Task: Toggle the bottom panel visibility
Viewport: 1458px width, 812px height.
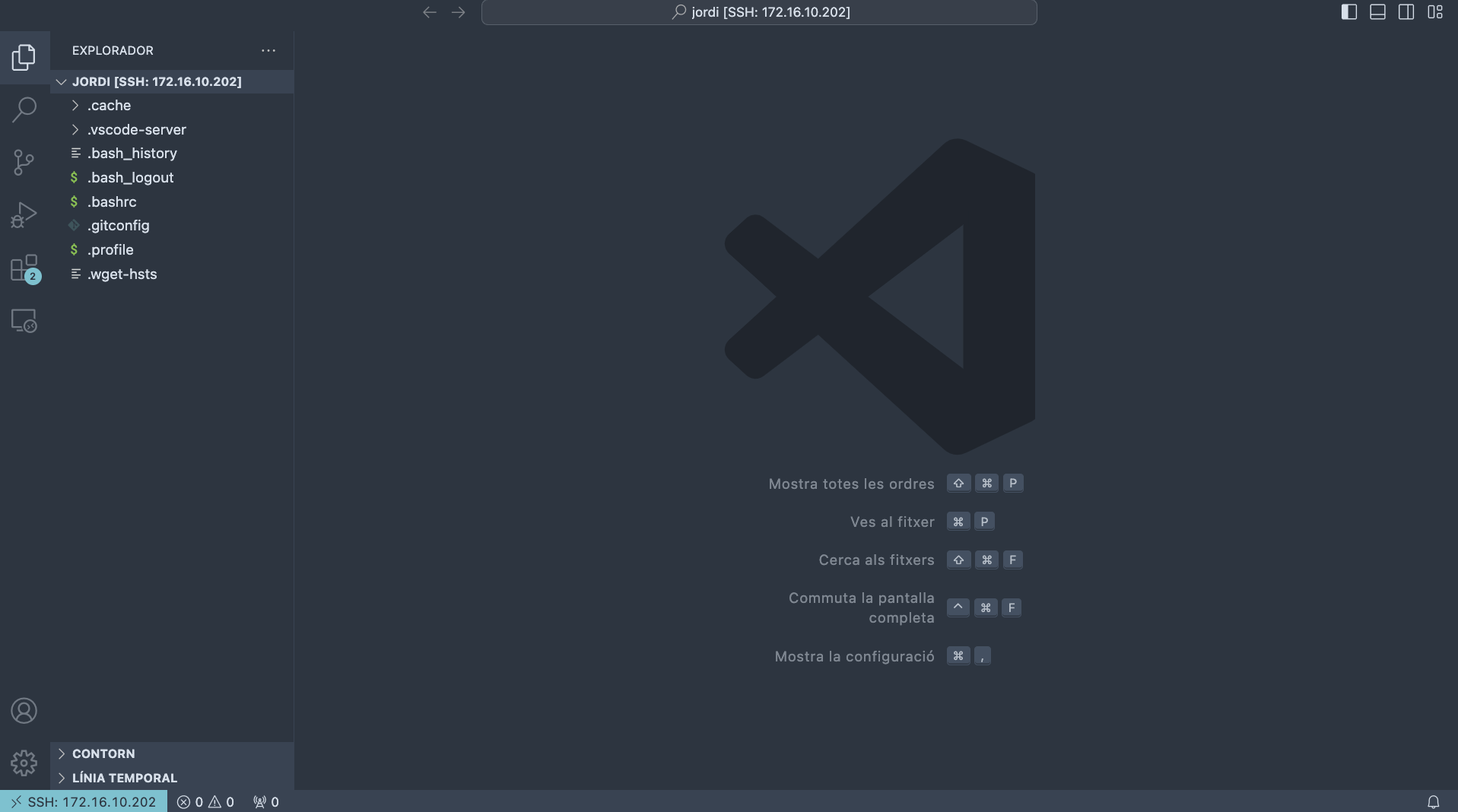Action: [1377, 12]
